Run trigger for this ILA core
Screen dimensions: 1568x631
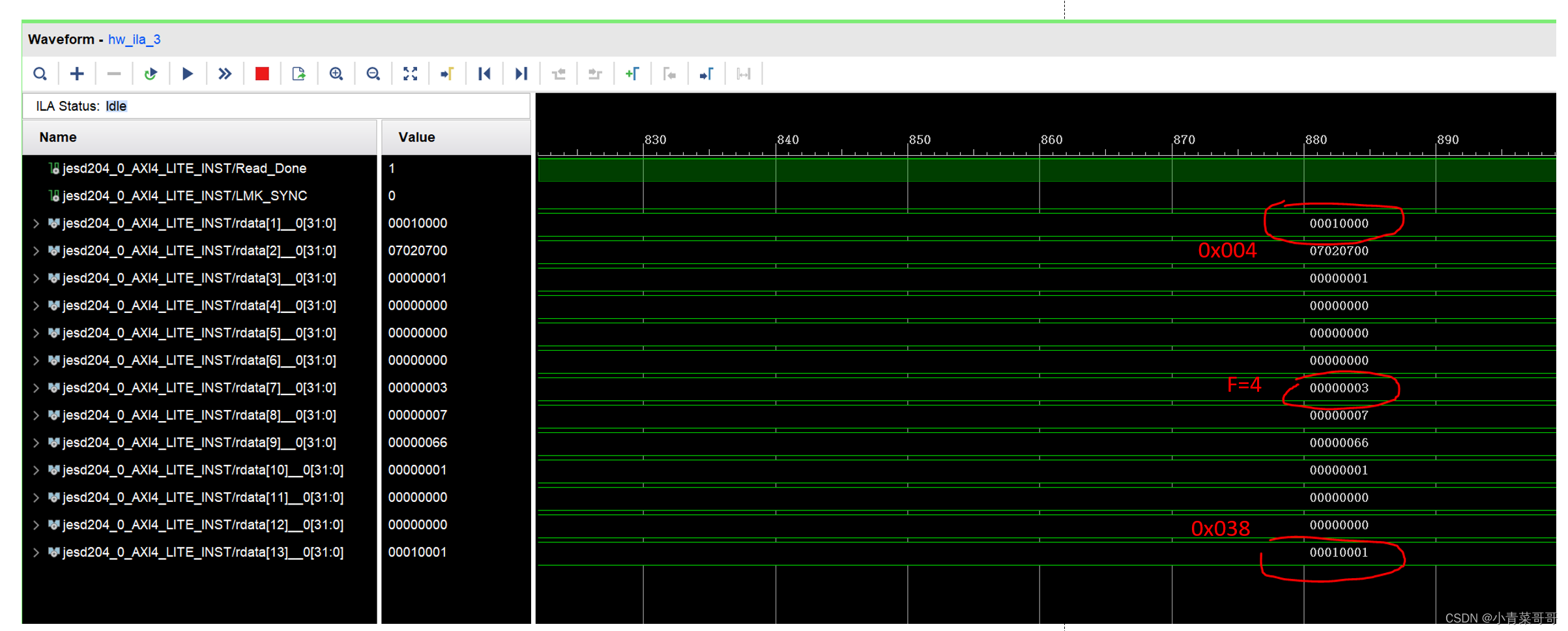coord(188,74)
